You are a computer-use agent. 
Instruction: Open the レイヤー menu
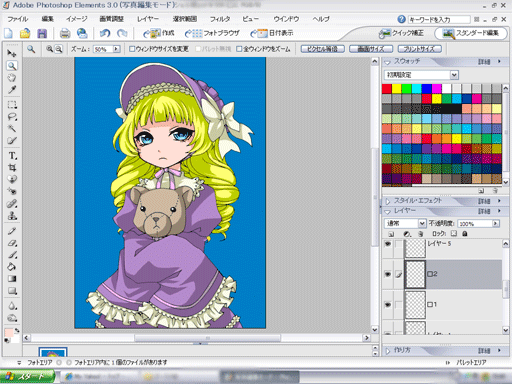[x=148, y=19]
